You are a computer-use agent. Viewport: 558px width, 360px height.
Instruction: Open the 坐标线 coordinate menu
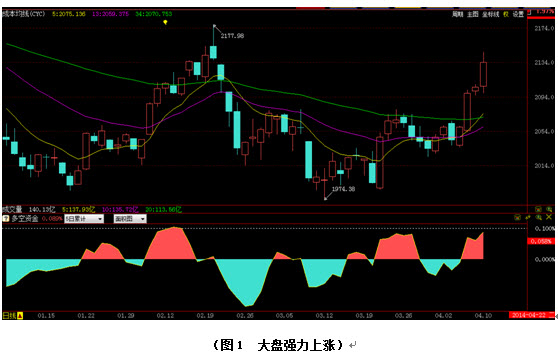[490, 14]
